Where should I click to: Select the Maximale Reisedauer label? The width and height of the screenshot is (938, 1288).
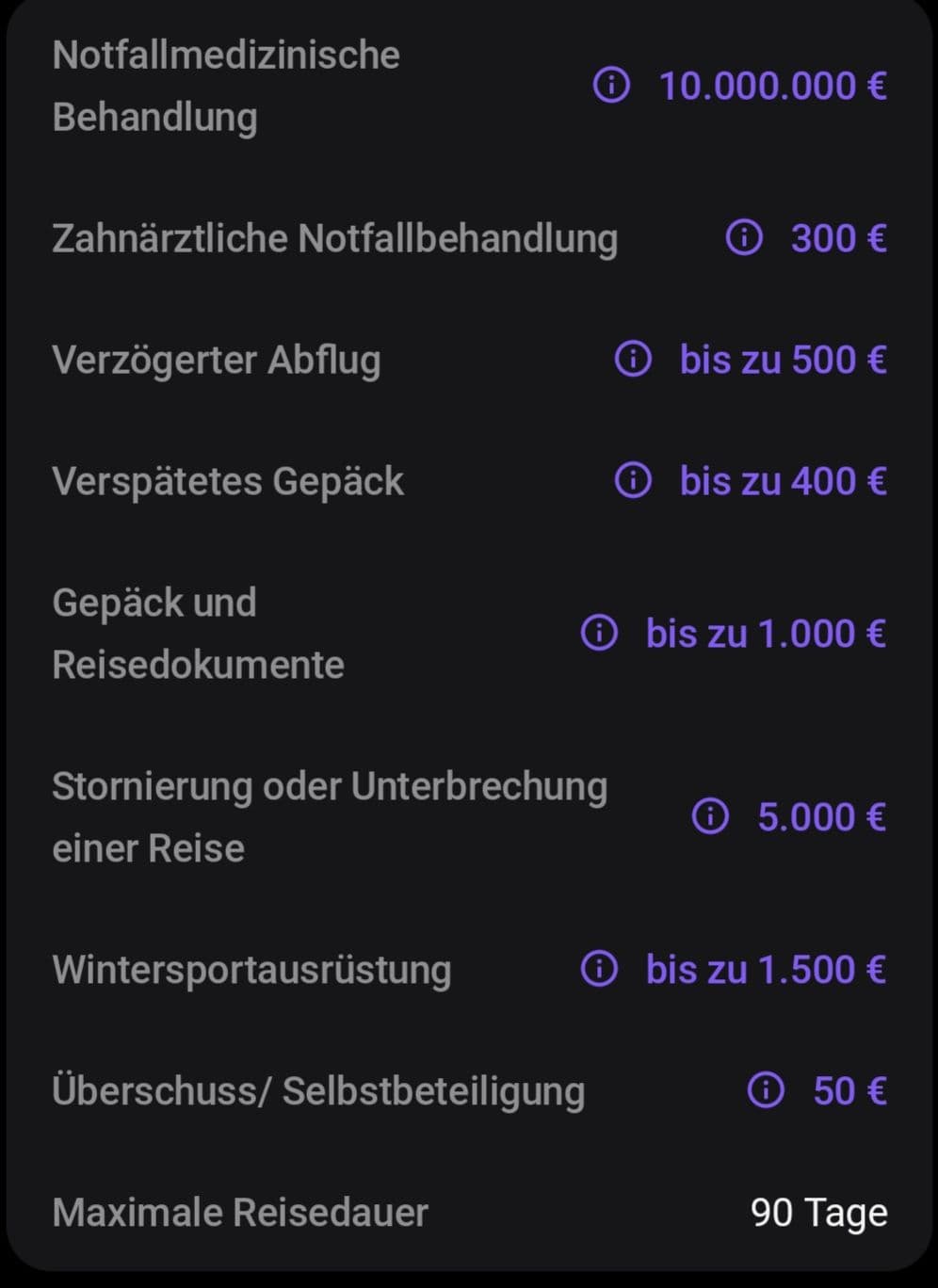(240, 1213)
